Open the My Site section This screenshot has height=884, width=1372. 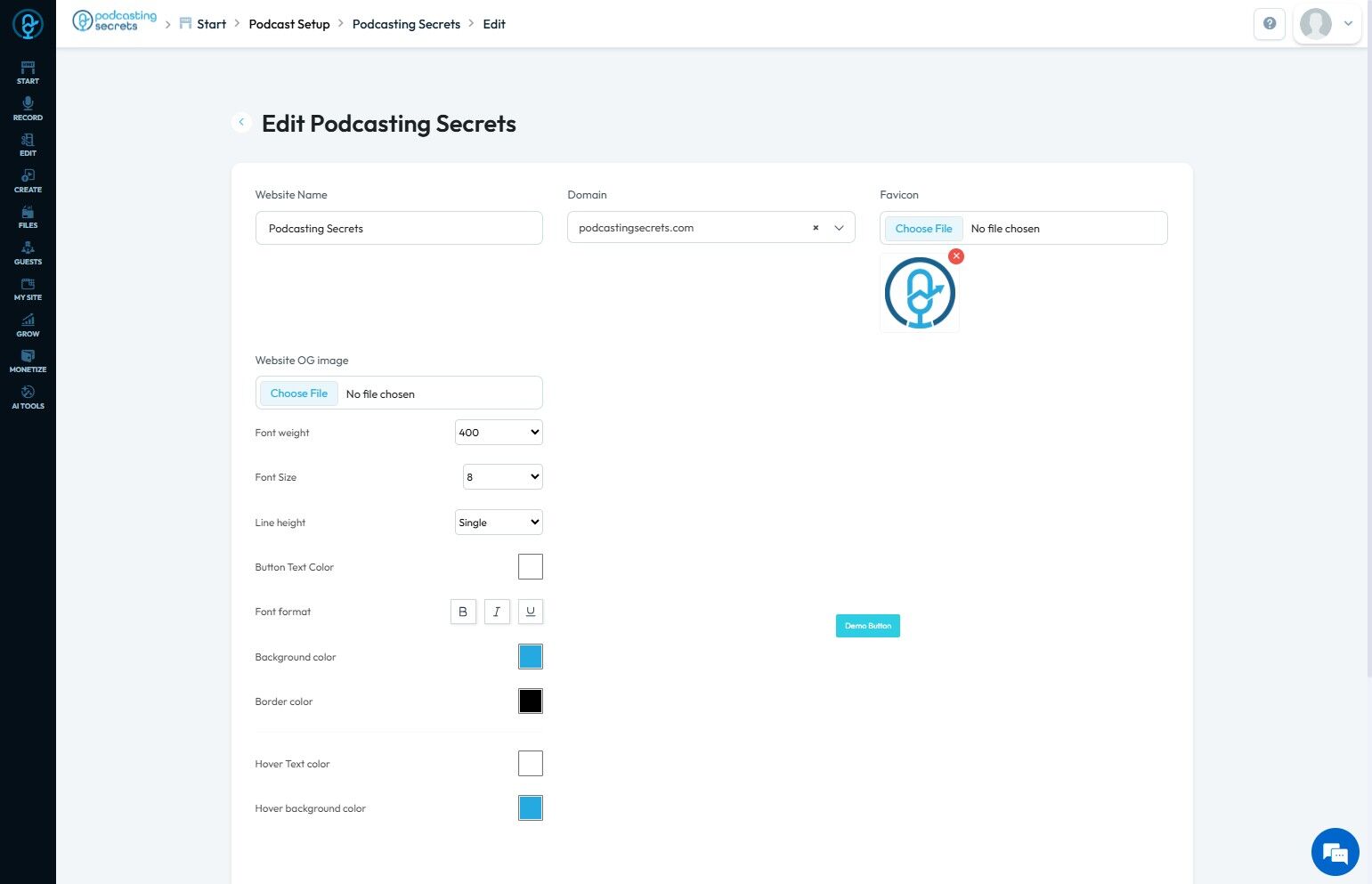(x=28, y=289)
